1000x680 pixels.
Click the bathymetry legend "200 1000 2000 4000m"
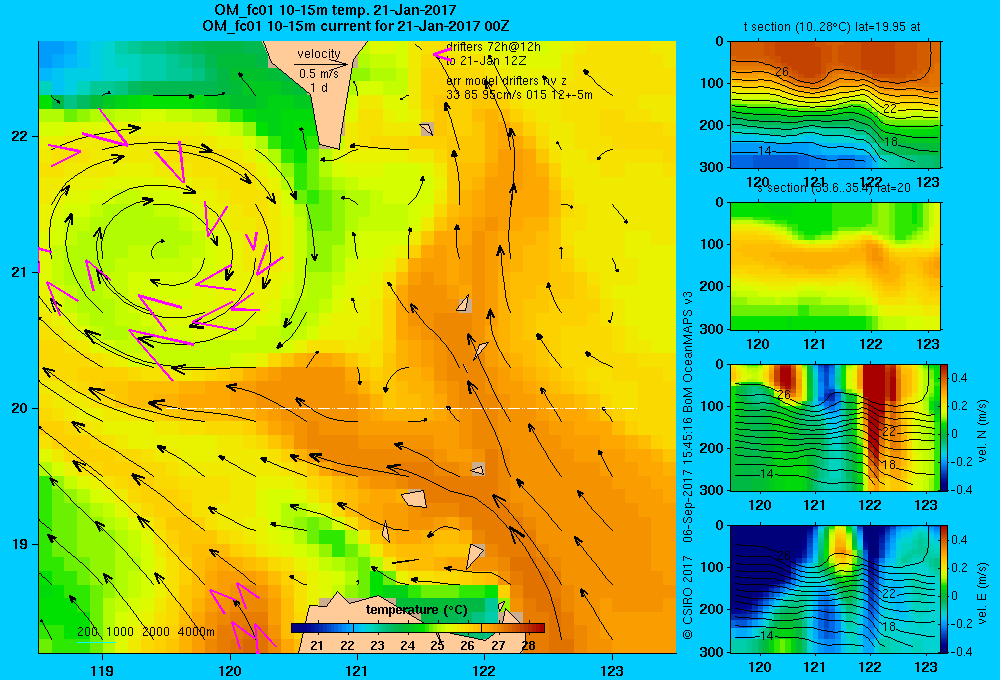[x=146, y=632]
